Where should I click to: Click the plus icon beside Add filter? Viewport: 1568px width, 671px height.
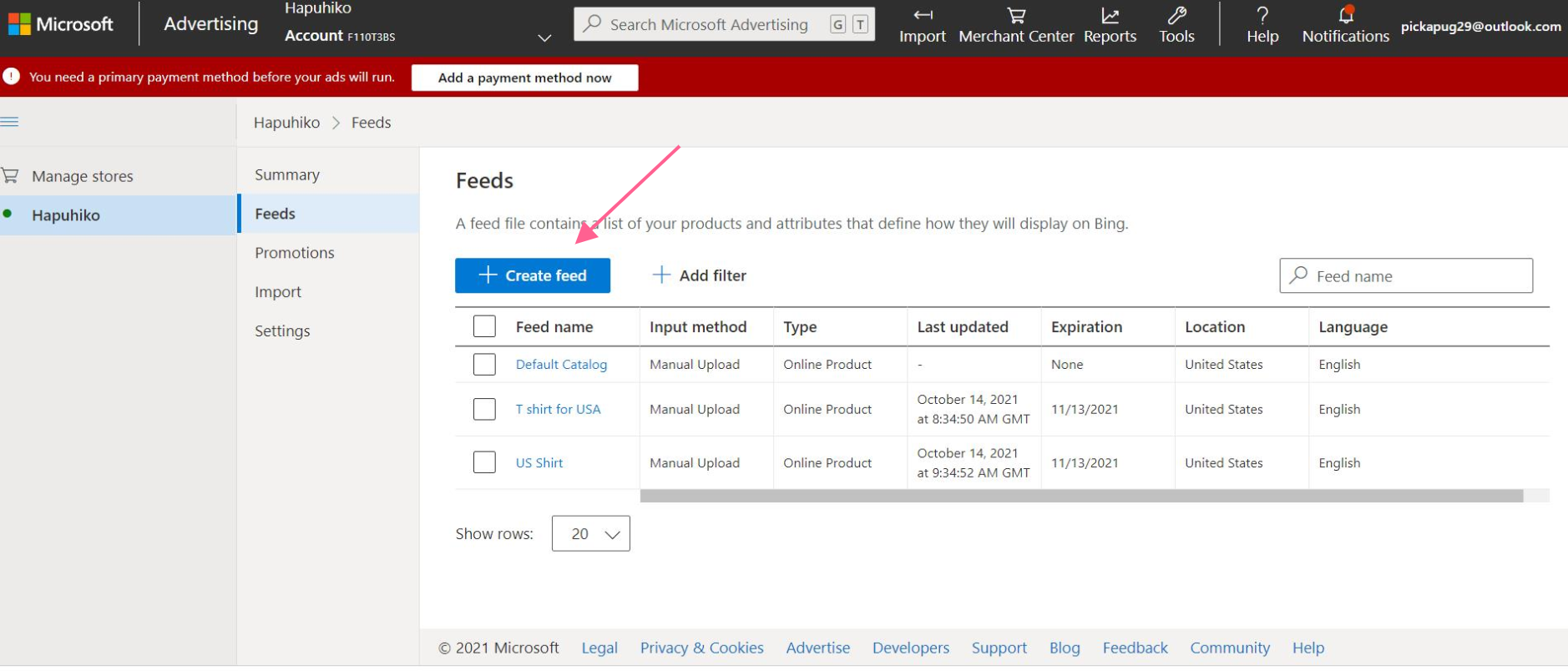(661, 275)
